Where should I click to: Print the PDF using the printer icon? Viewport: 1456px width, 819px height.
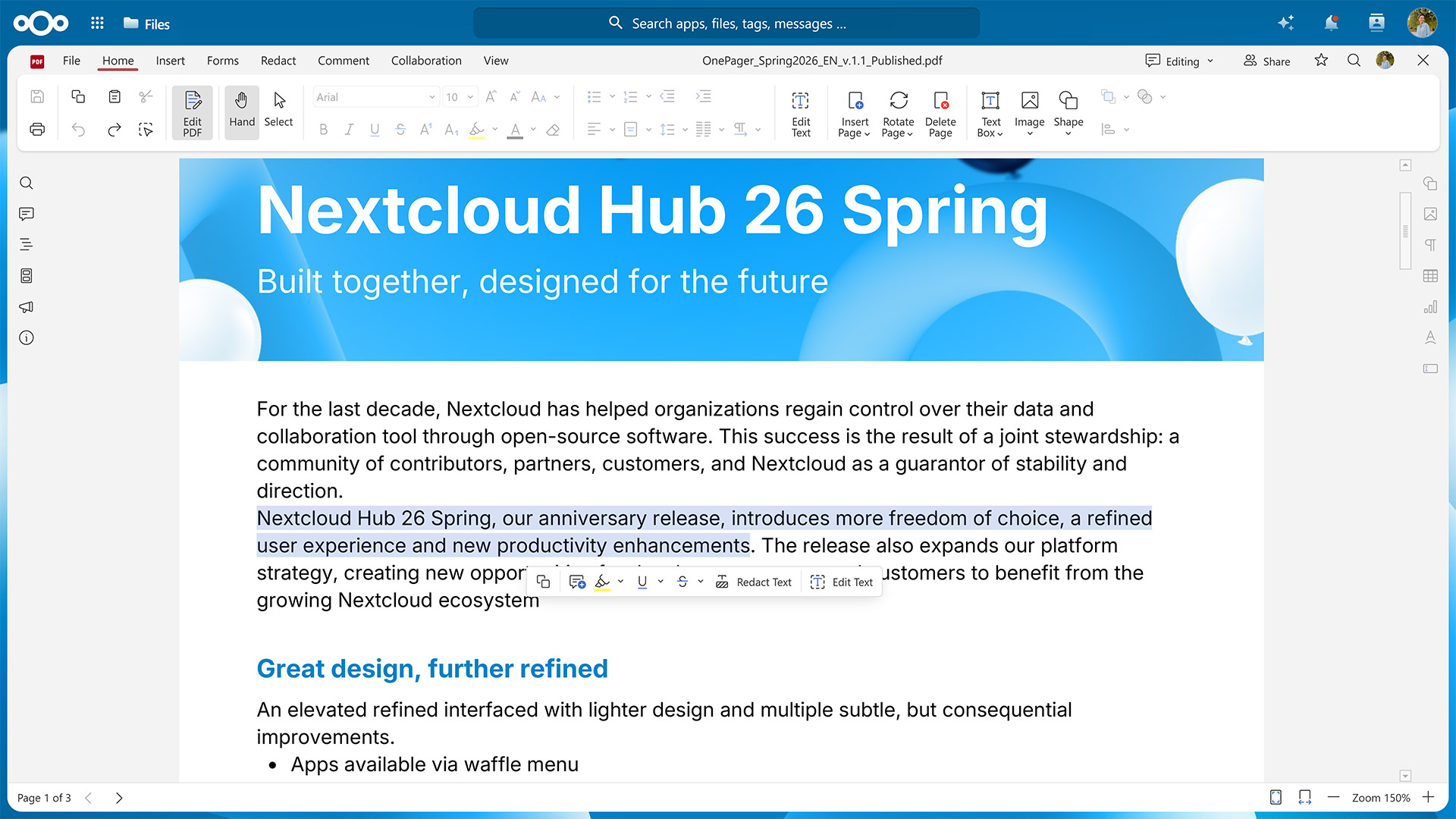pos(37,130)
